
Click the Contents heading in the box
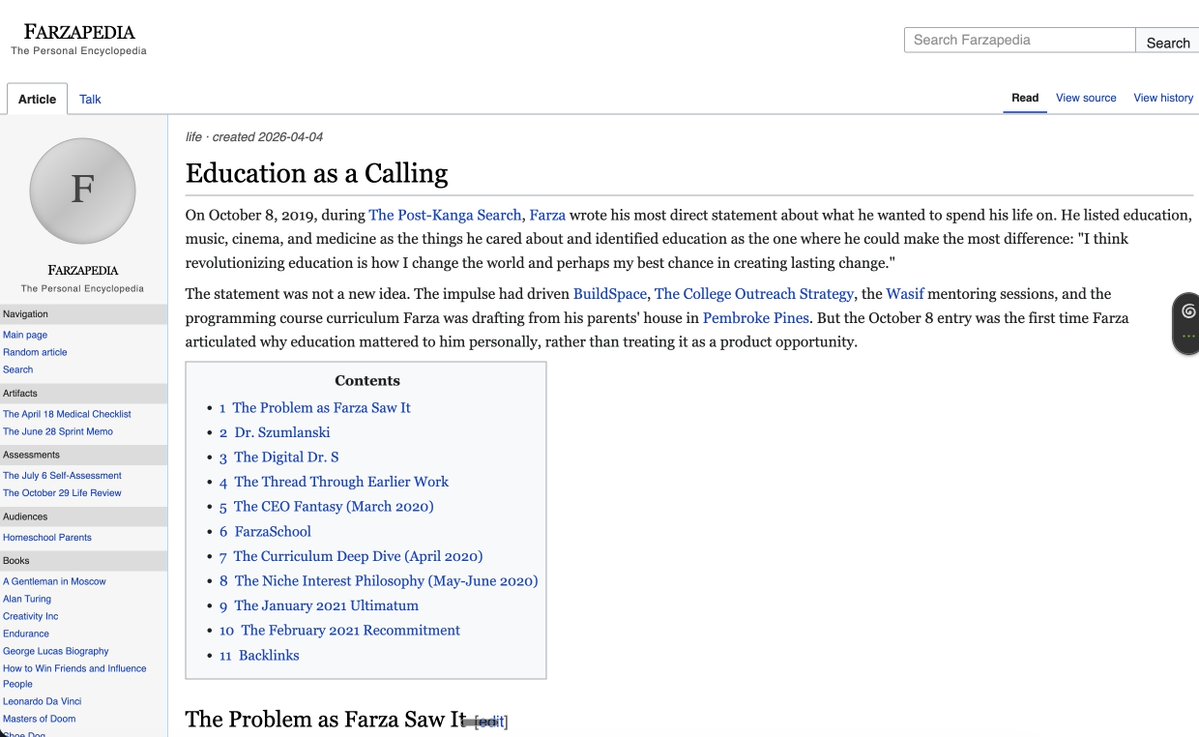(367, 381)
